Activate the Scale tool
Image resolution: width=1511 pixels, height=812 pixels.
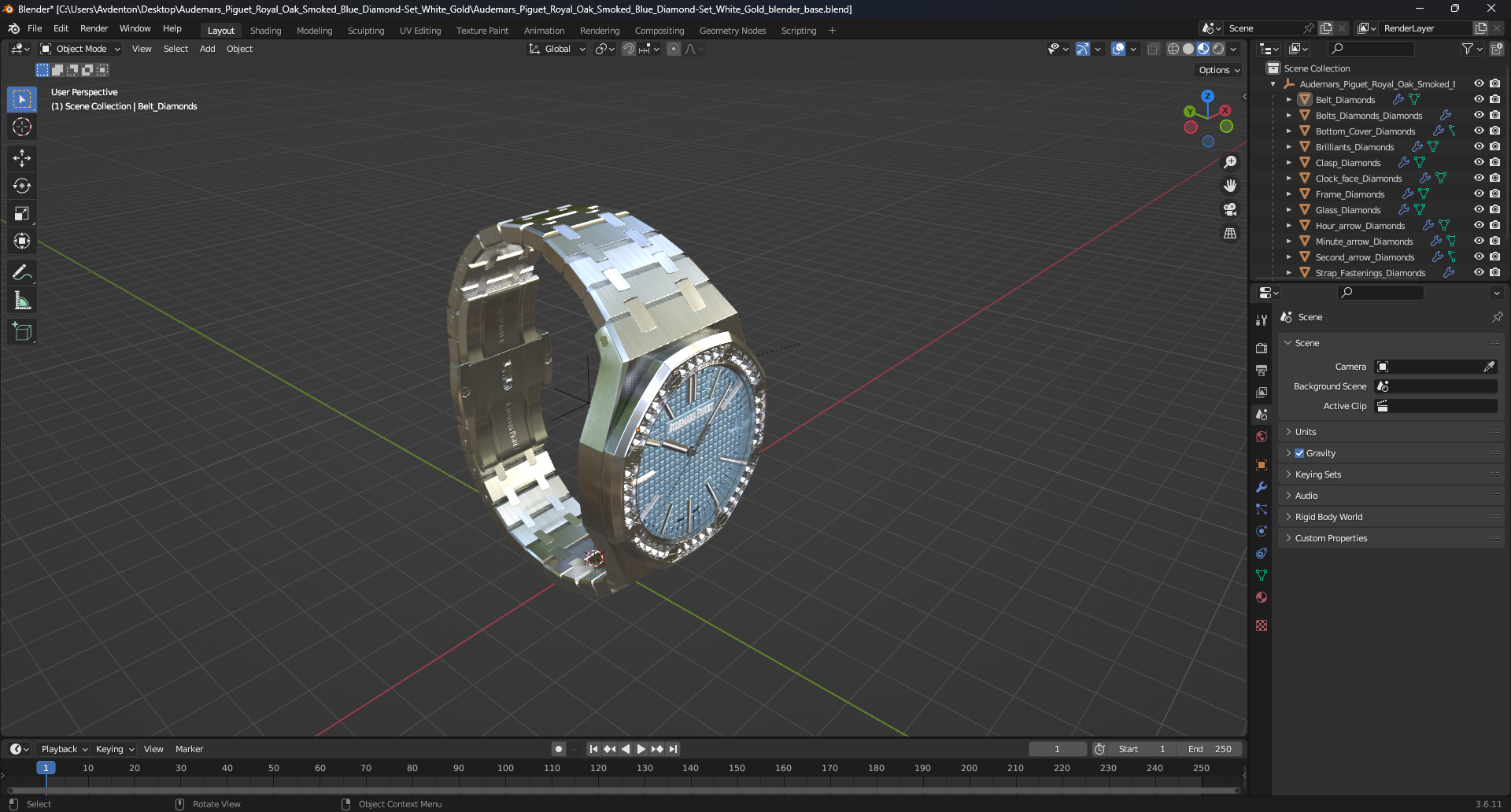pos(22,213)
